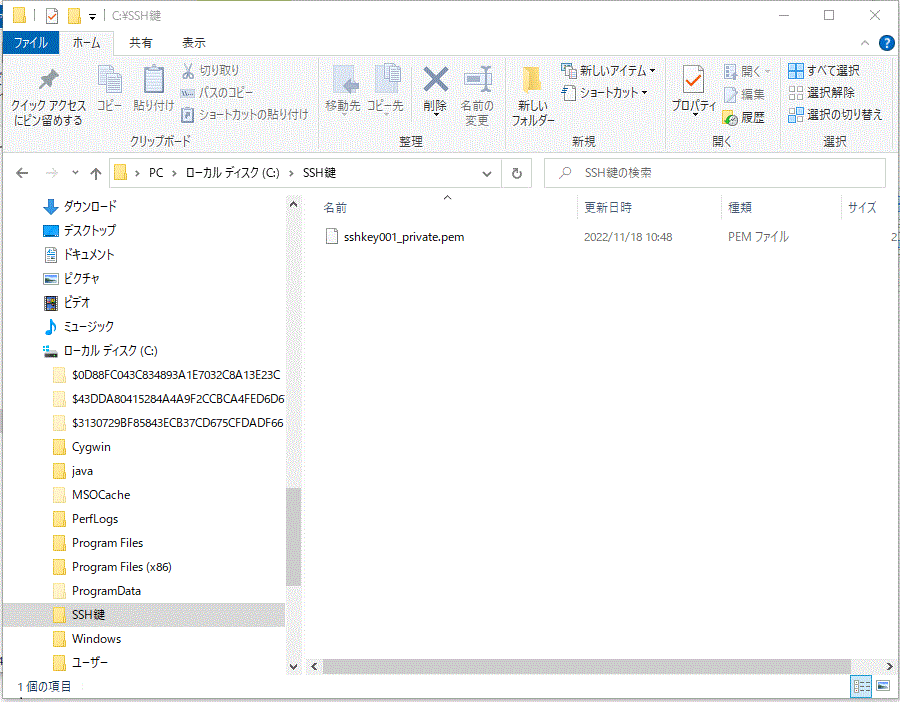
Task: Open the address bar history dropdown
Action: (487, 173)
